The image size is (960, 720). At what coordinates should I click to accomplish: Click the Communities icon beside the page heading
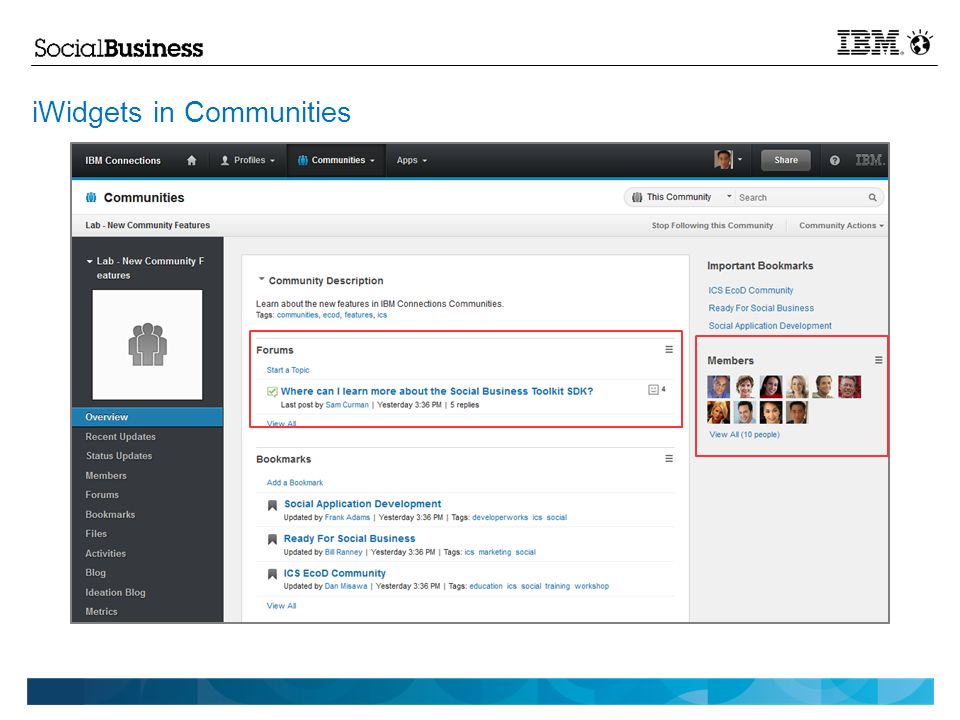click(x=91, y=197)
